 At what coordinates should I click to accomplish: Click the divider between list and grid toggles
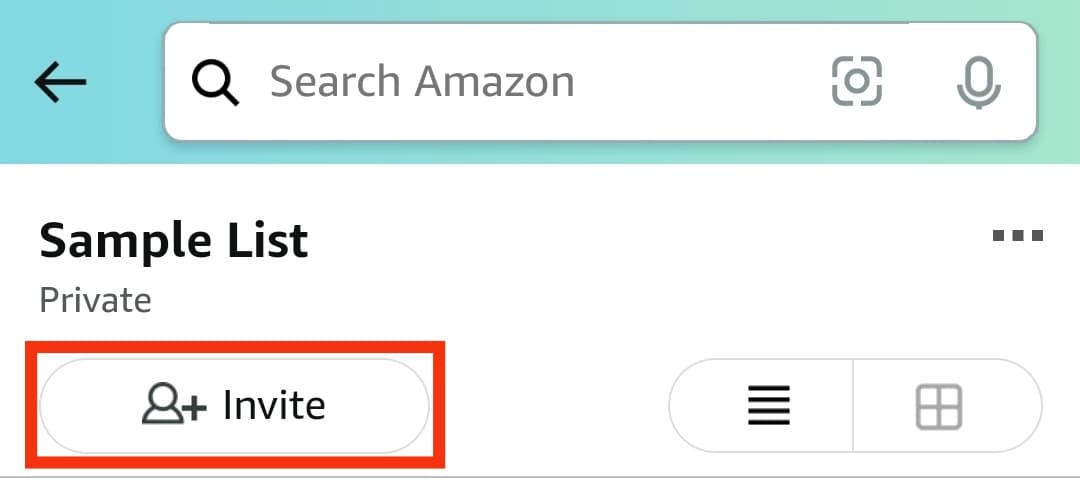click(853, 406)
